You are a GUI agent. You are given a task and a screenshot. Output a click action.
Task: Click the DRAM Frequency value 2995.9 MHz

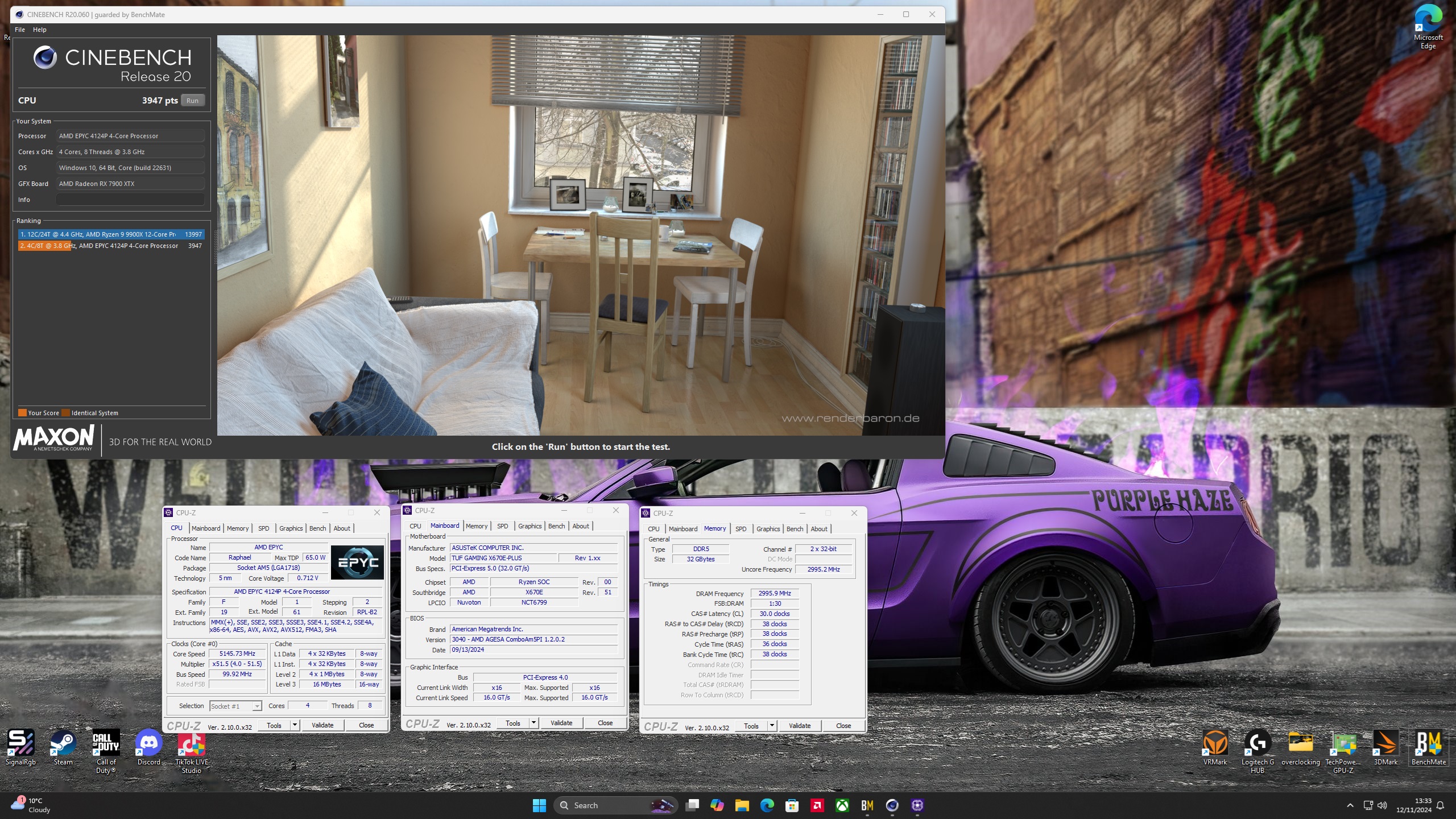coord(775,593)
